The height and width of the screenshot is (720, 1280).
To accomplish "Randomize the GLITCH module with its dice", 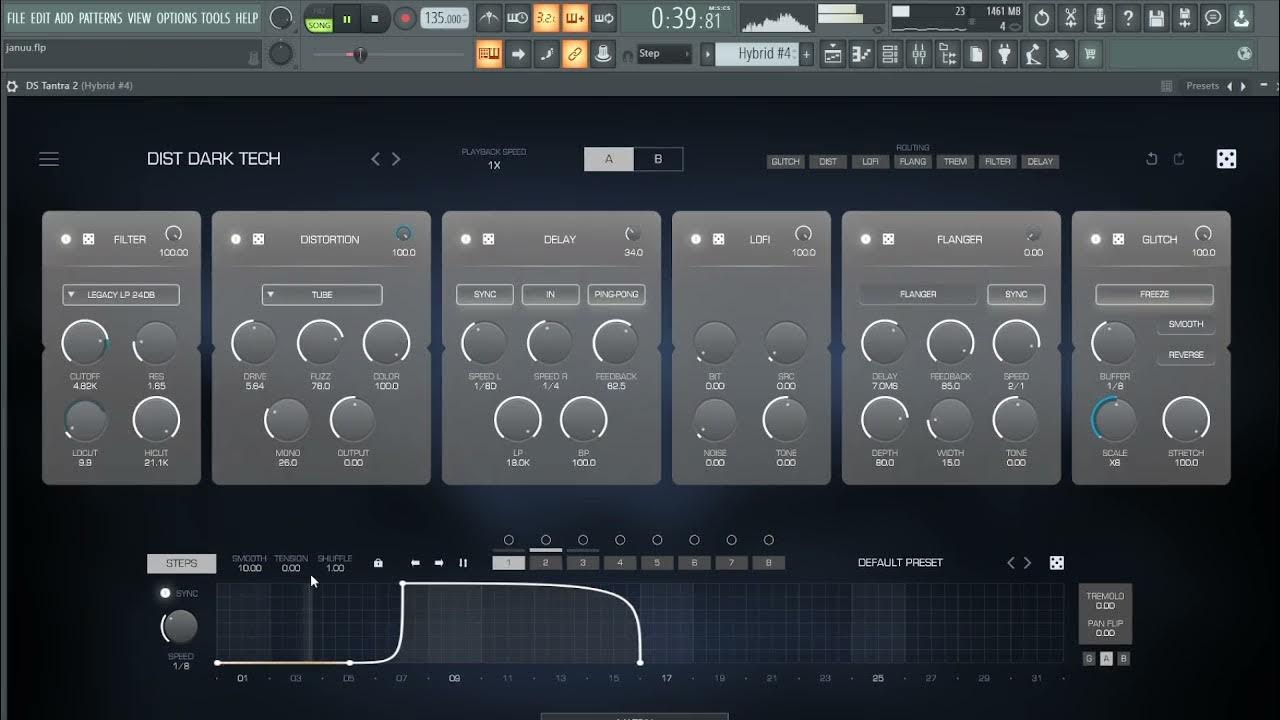I will (1118, 239).
